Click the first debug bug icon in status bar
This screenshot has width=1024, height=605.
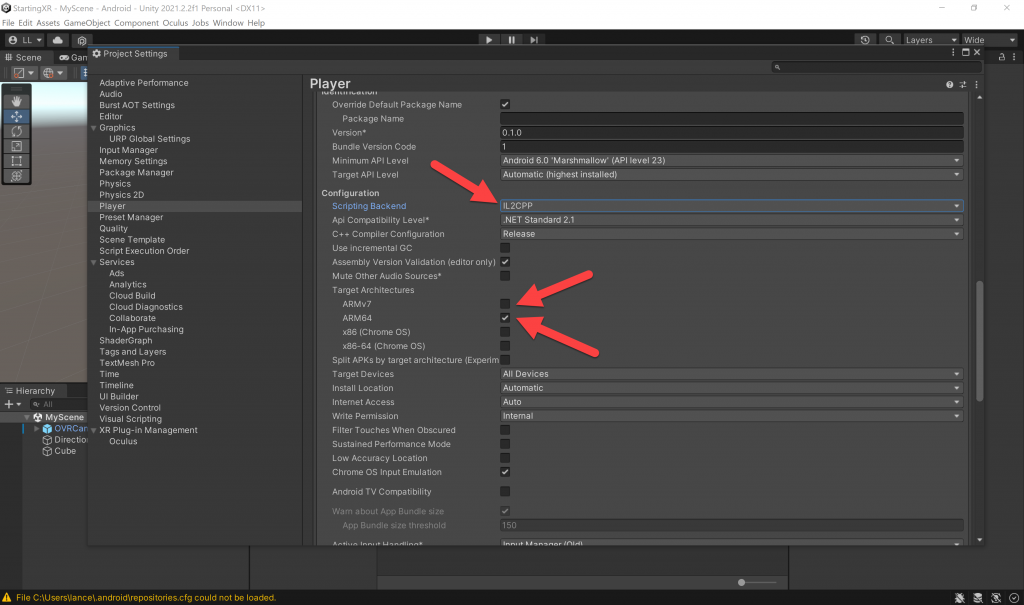click(x=959, y=598)
